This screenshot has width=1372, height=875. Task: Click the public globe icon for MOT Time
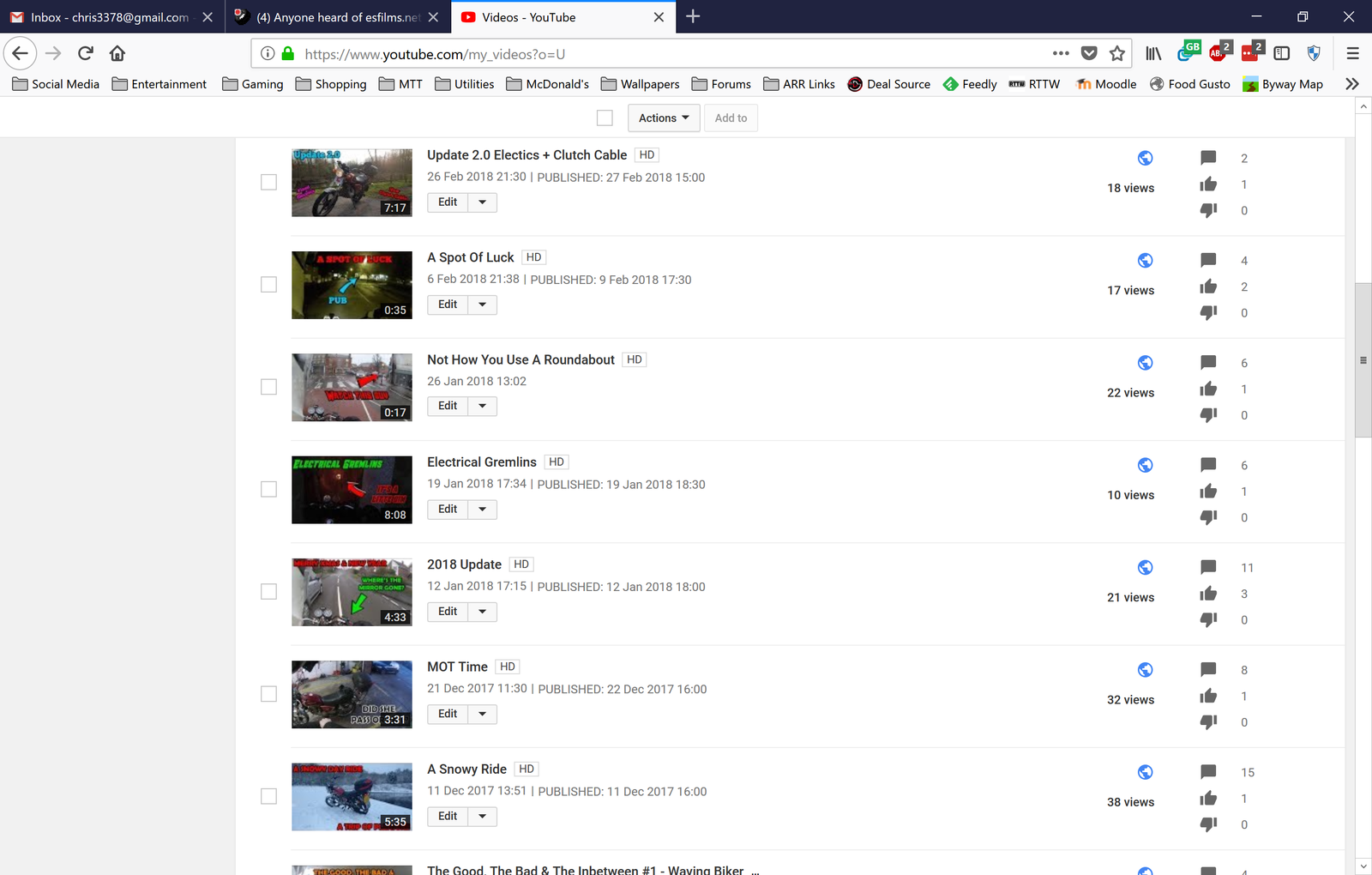tap(1146, 669)
